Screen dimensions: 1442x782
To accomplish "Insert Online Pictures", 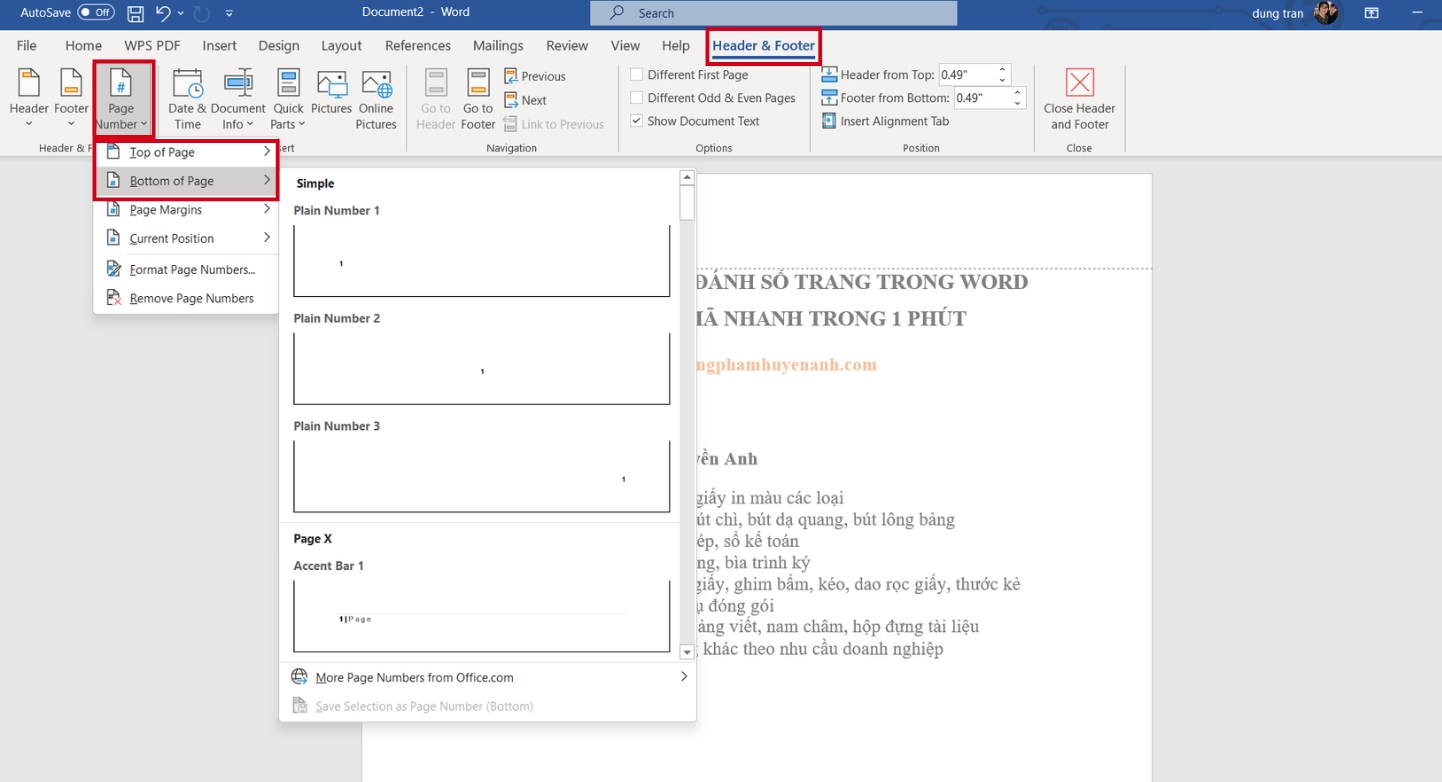I will (376, 98).
